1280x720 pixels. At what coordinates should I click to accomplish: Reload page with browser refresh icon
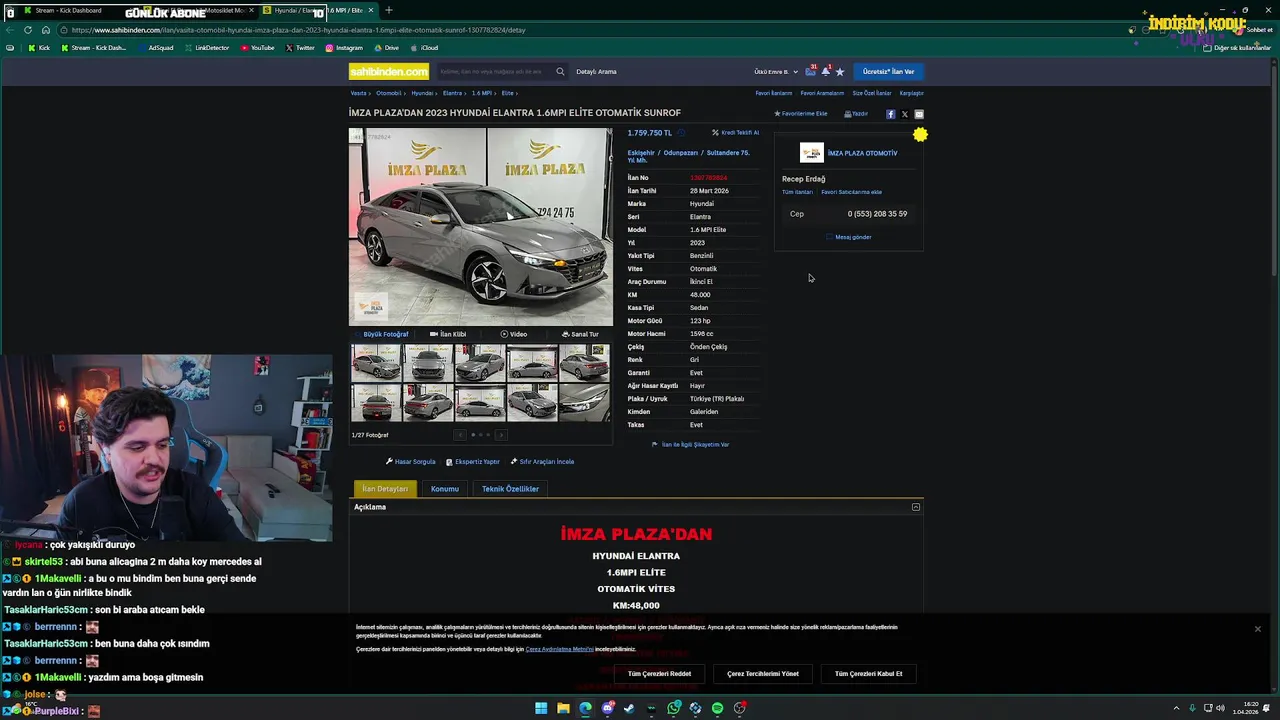[27, 30]
